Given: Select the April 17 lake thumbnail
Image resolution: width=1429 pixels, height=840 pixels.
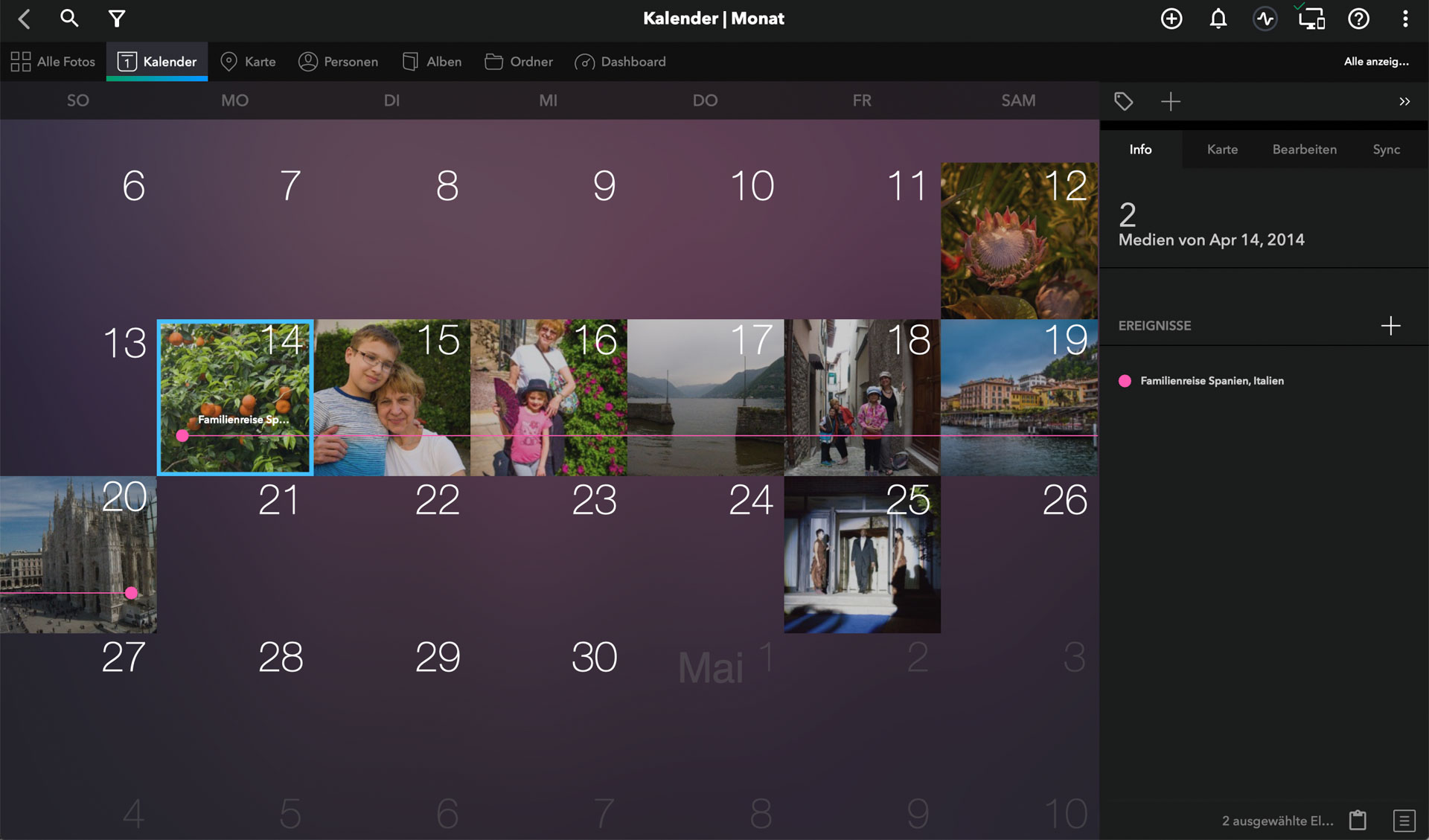Looking at the screenshot, I should (x=706, y=397).
